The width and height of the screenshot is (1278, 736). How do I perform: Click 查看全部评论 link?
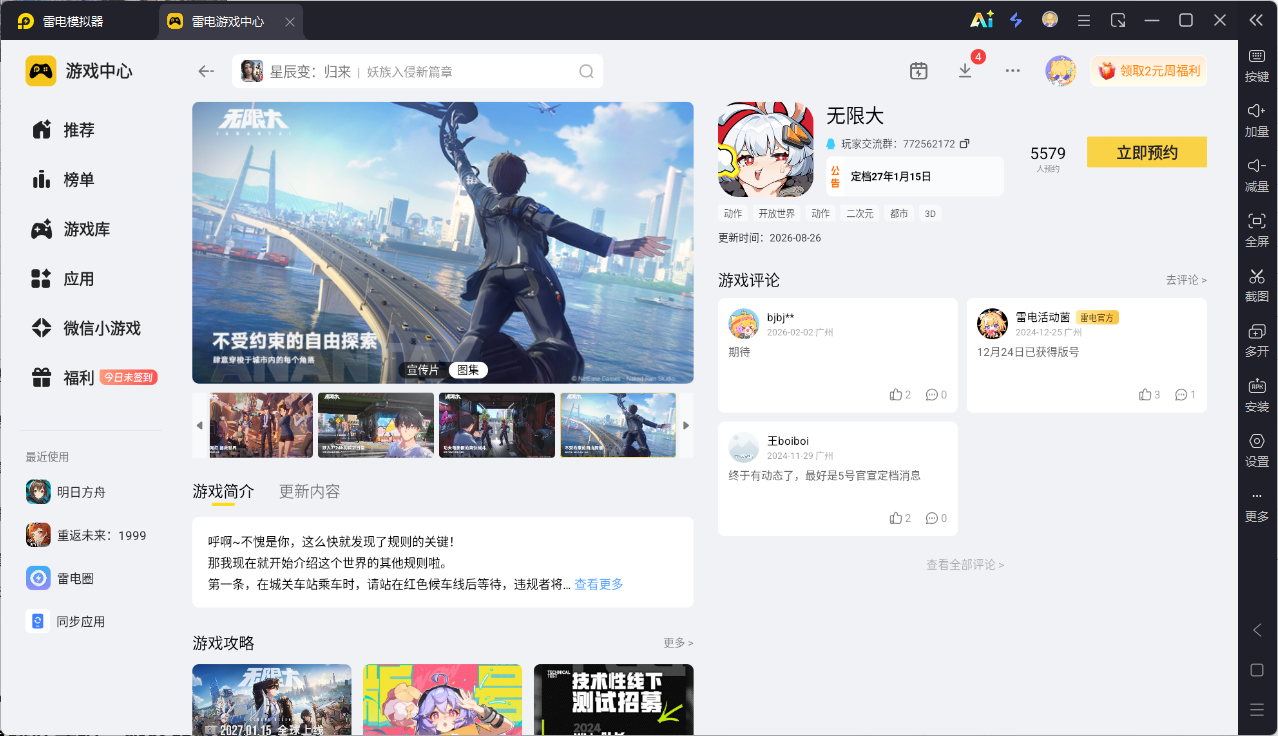click(964, 565)
